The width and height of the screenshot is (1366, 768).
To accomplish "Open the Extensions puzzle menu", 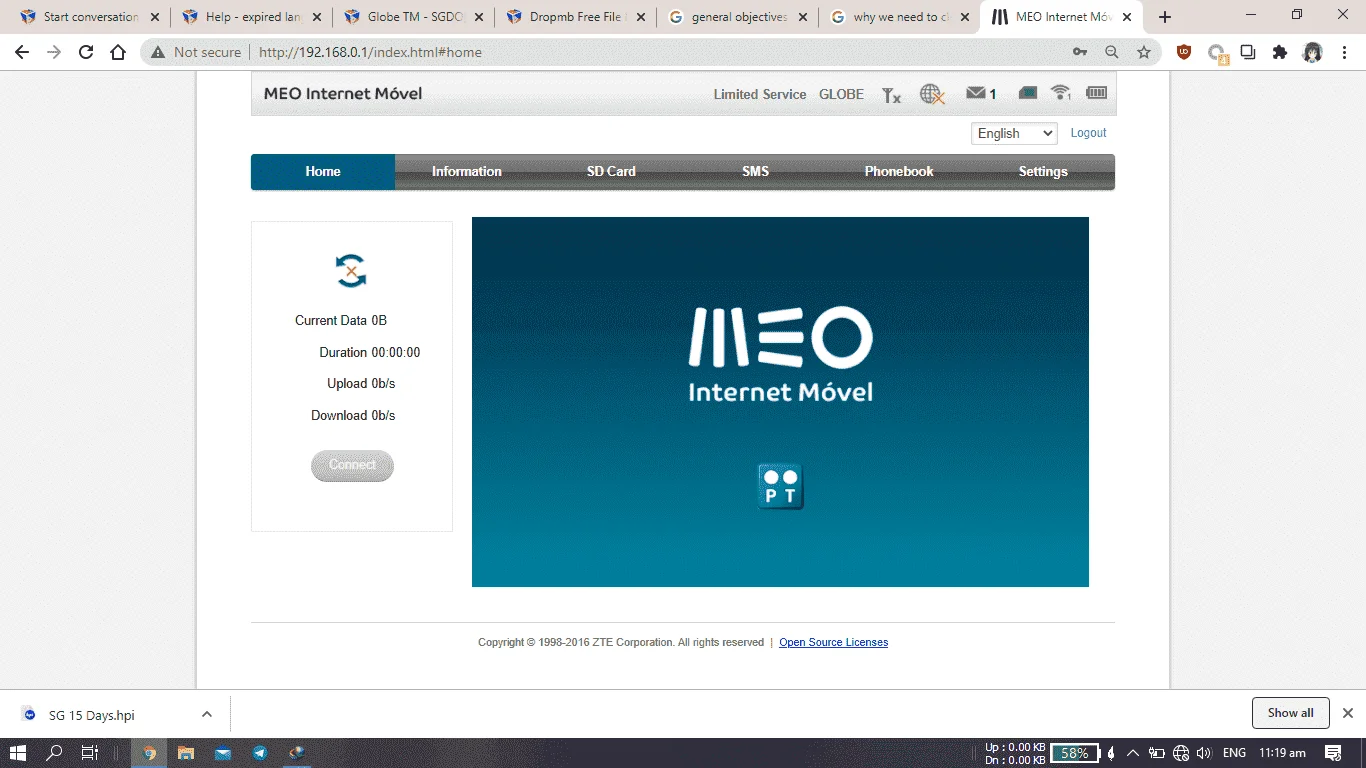I will click(1280, 52).
